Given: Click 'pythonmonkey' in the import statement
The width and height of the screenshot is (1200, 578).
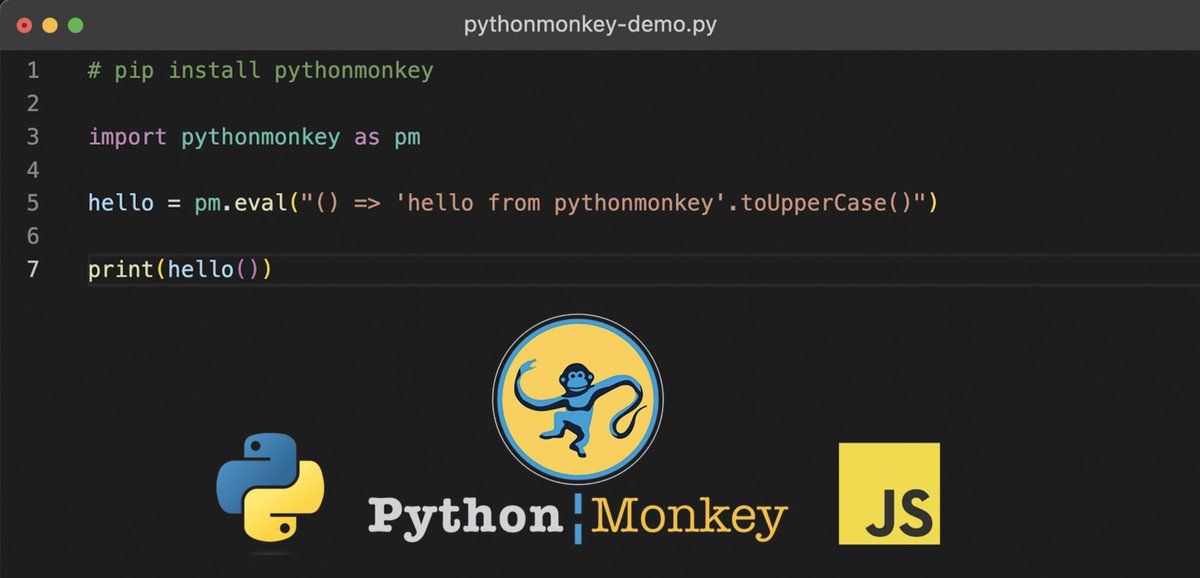Looking at the screenshot, I should click(x=260, y=137).
